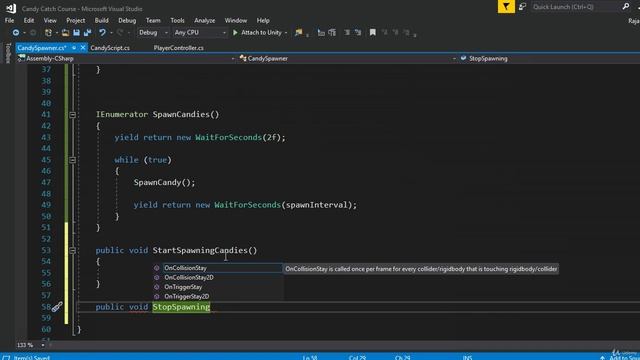Screen dimensions: 640x360
Task: Click the Undo toolbar icon
Action: click(x=102, y=33)
